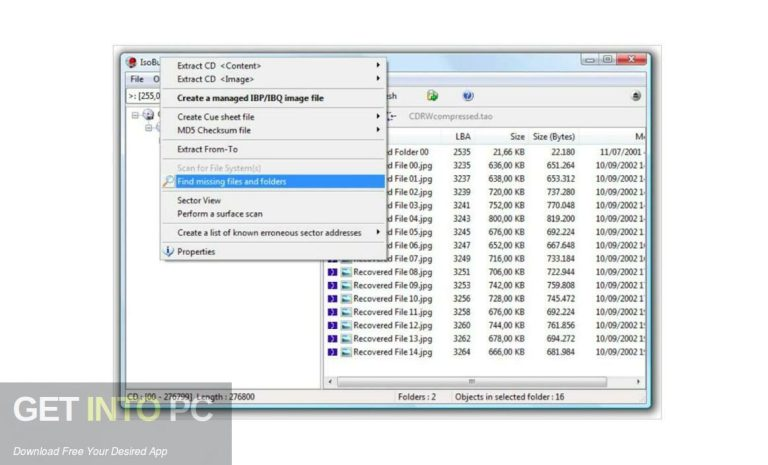Choose Perform a surface scan
This screenshot has height=465, width=768.
pos(219,214)
